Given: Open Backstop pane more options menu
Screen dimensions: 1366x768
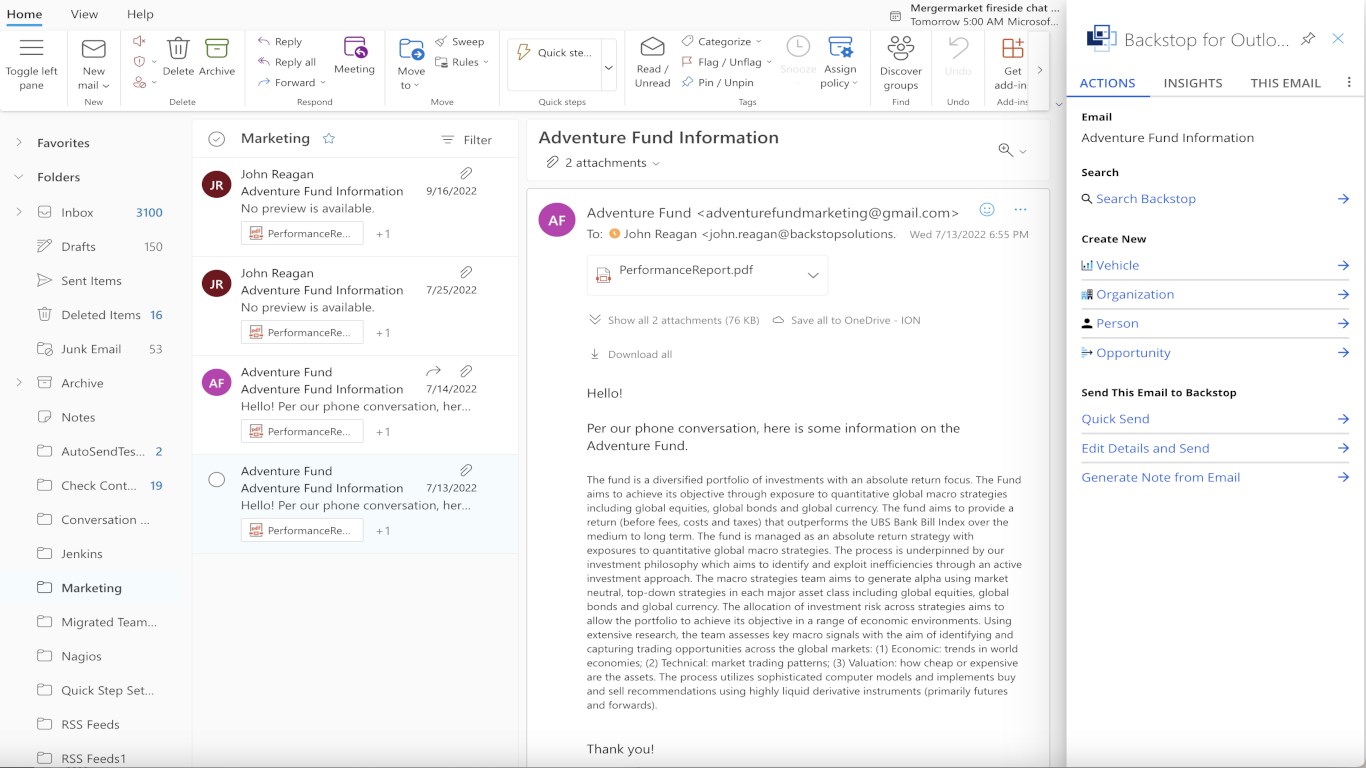Looking at the screenshot, I should click(x=1348, y=83).
